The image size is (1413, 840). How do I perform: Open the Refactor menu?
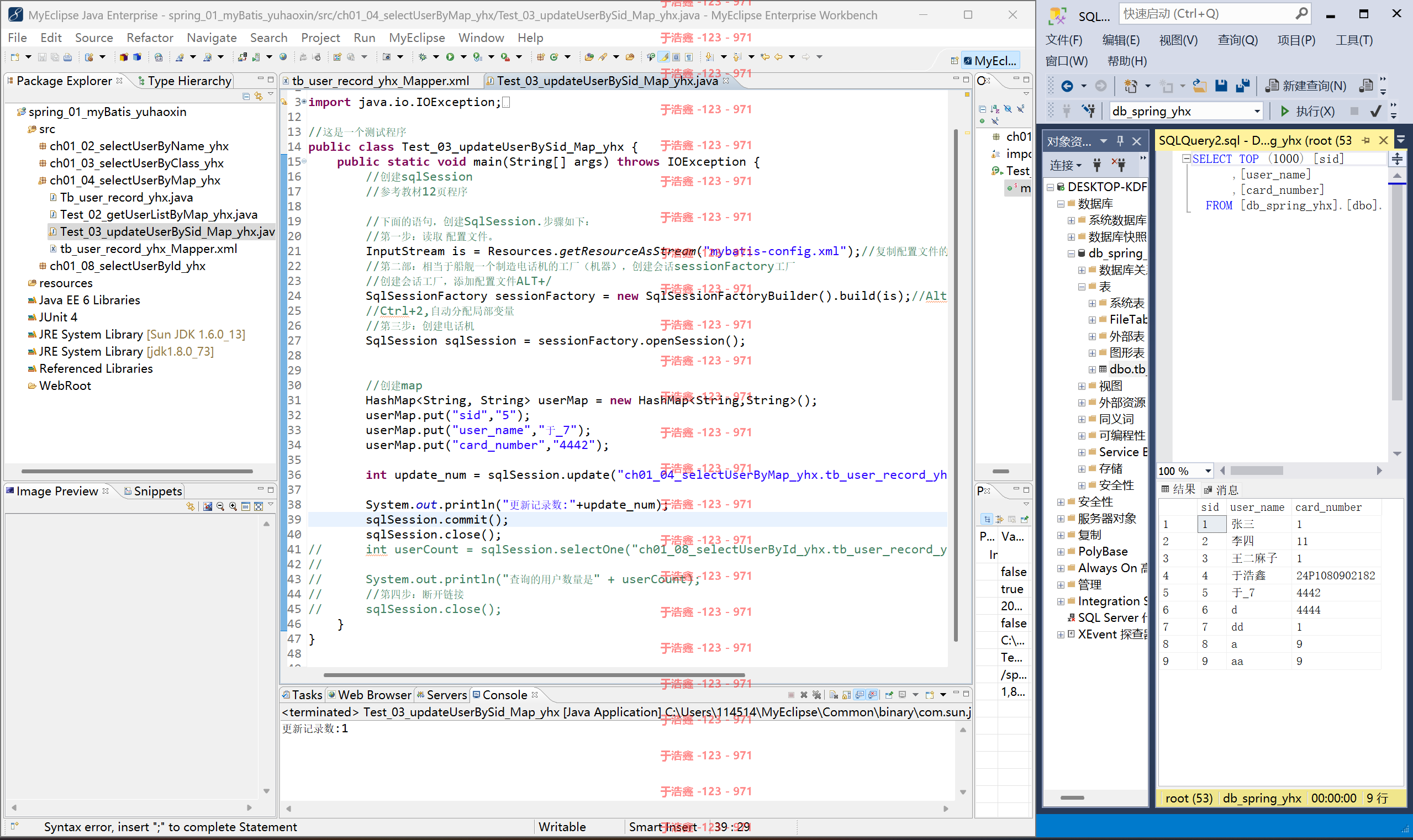tap(150, 38)
